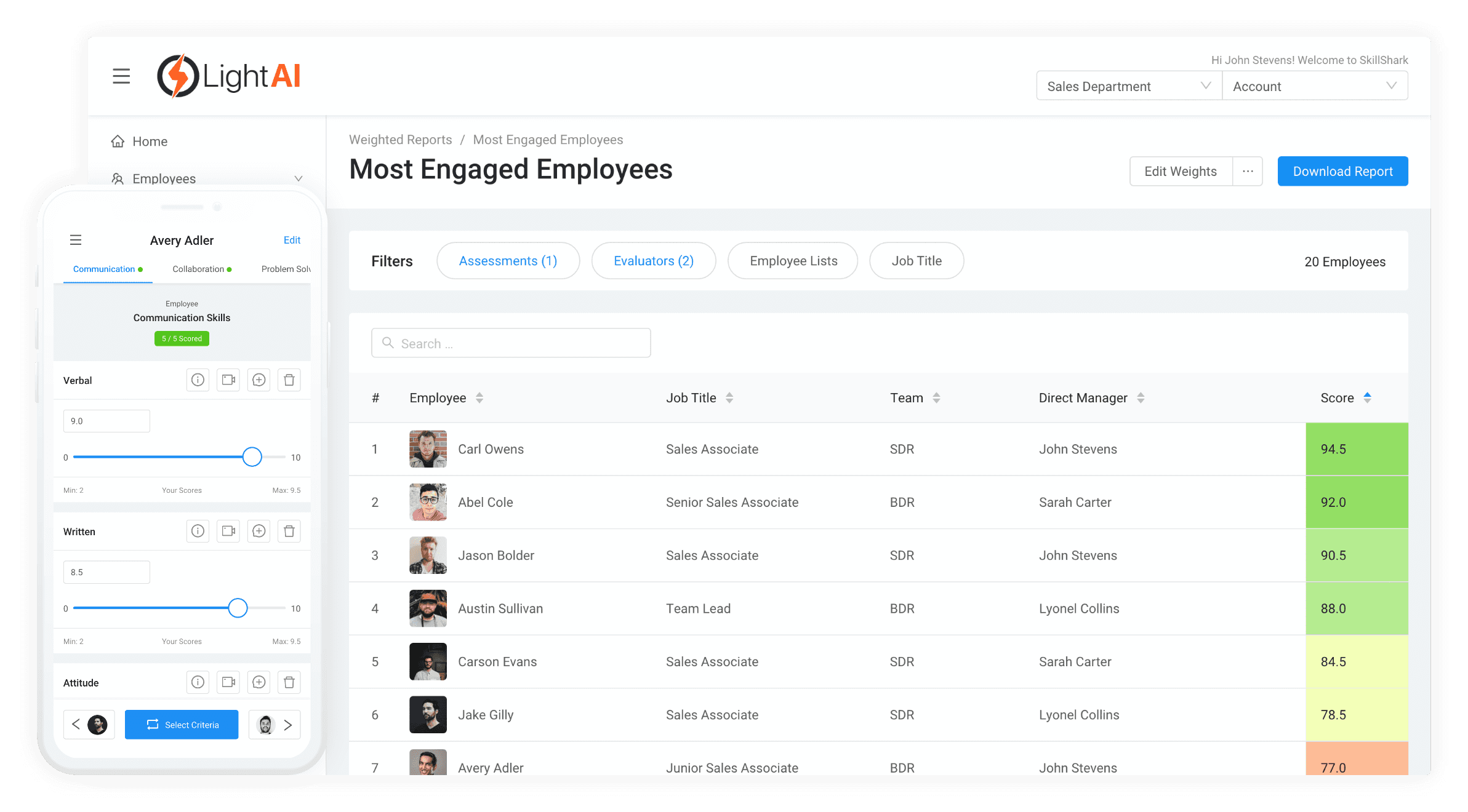Click the three-dots more options button
Image resolution: width=1468 pixels, height=812 pixels.
coord(1248,171)
